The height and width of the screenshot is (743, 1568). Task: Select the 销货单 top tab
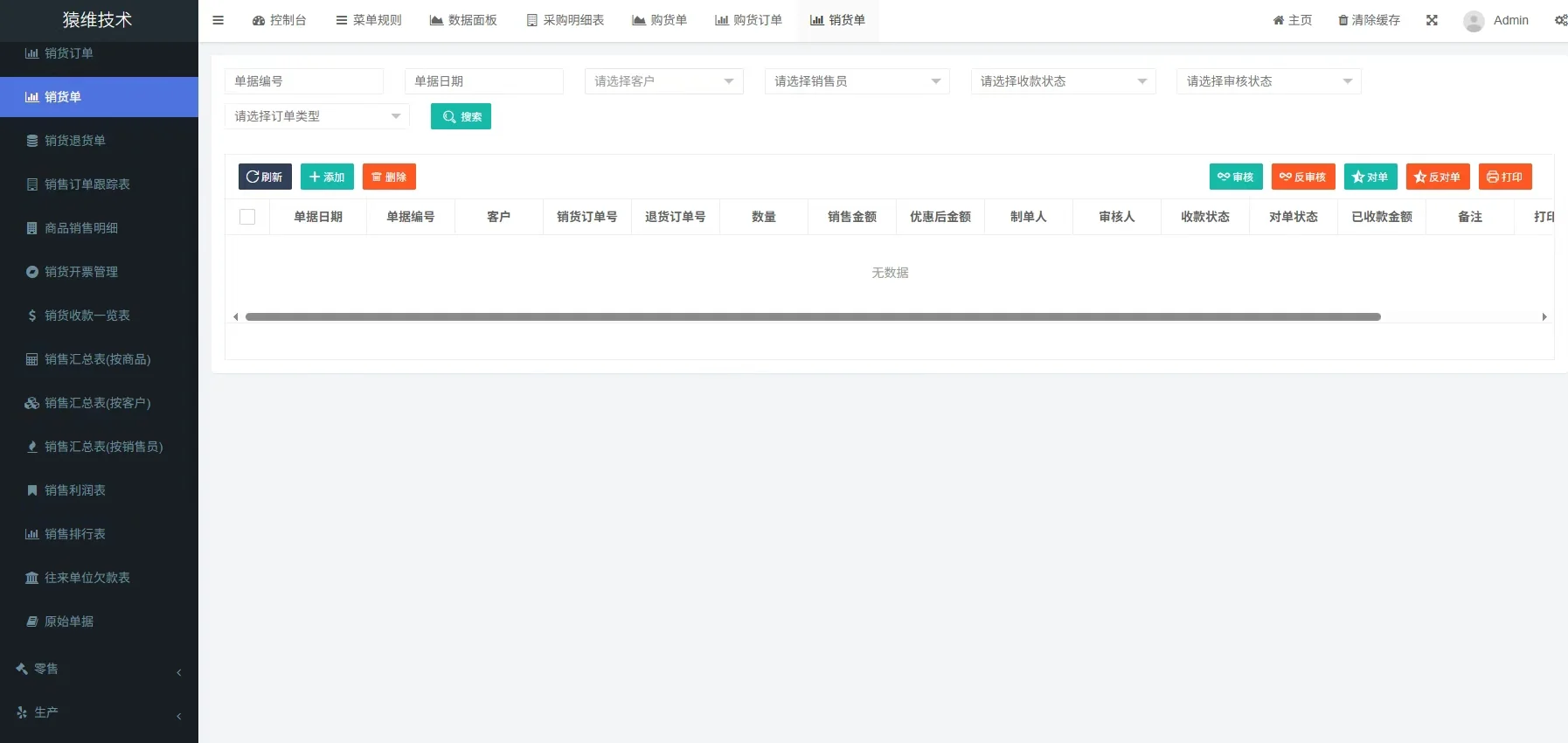(x=838, y=20)
